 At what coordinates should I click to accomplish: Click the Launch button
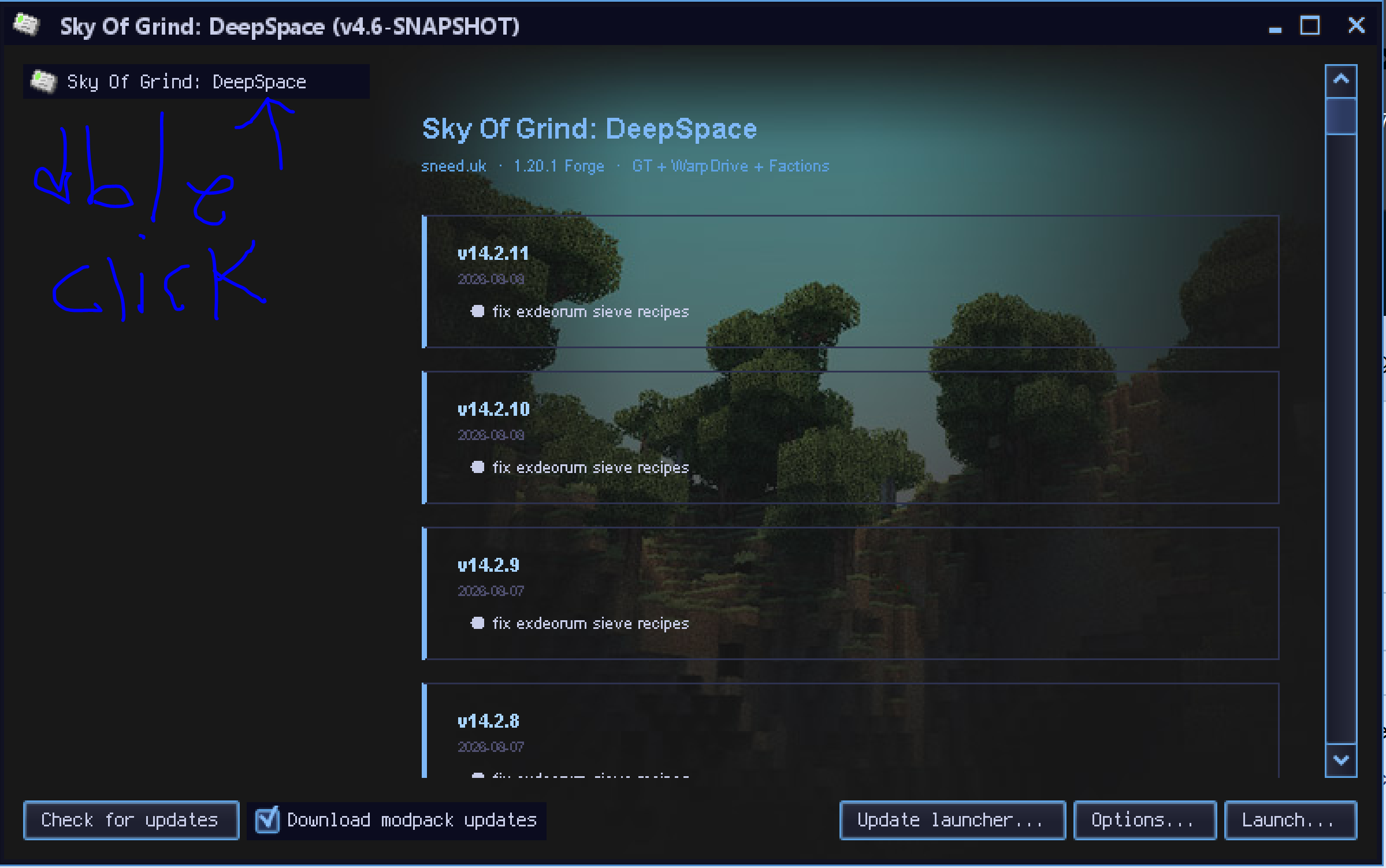tap(1290, 820)
